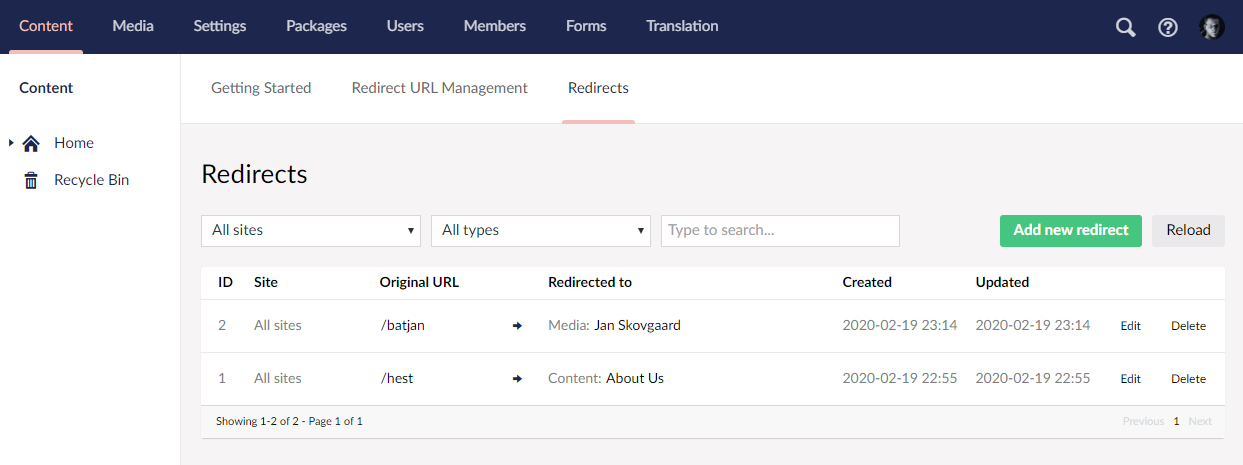This screenshot has width=1243, height=465.
Task: Edit the /batjan redirect
Action: pyautogui.click(x=1130, y=326)
